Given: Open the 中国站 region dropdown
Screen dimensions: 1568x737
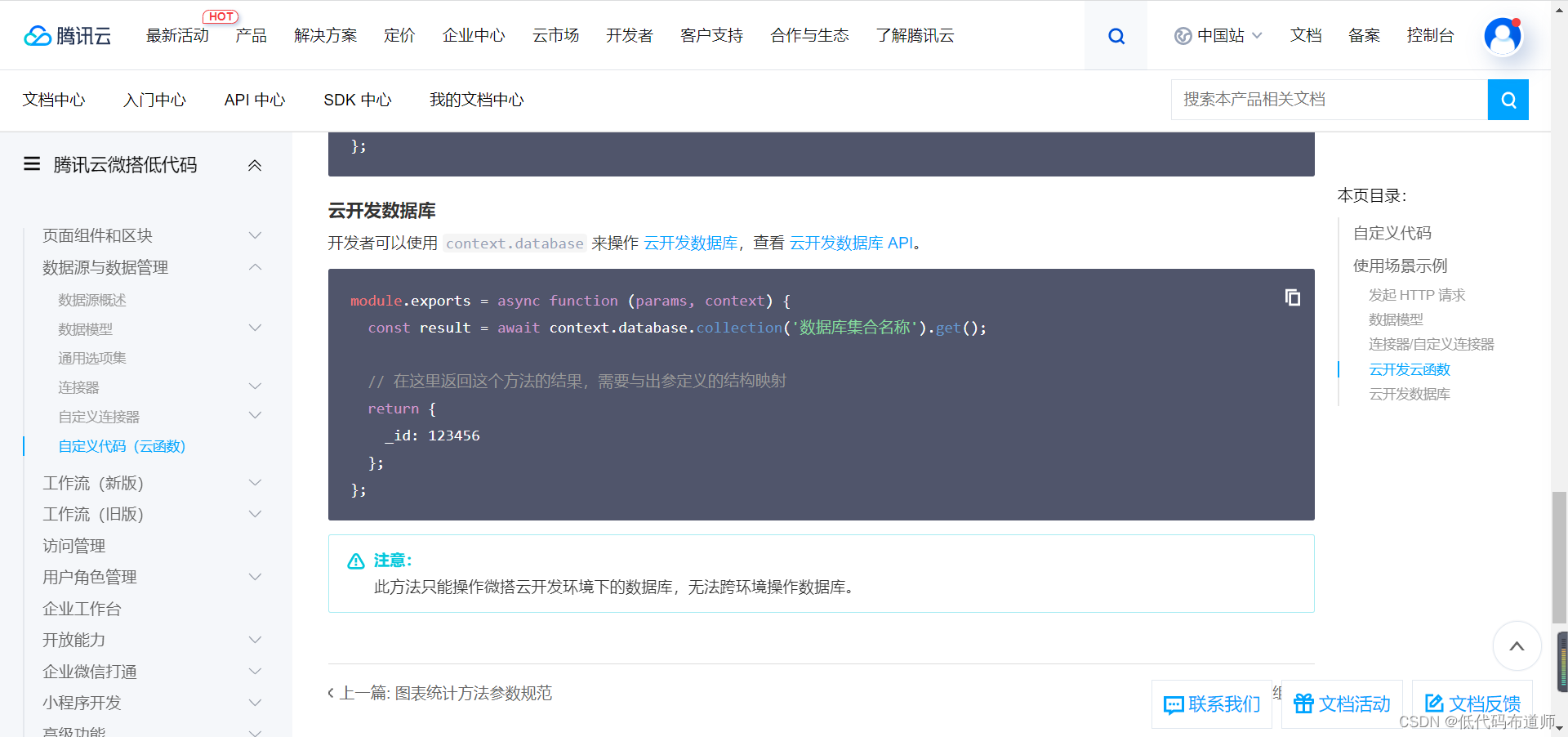Looking at the screenshot, I should click(1218, 36).
